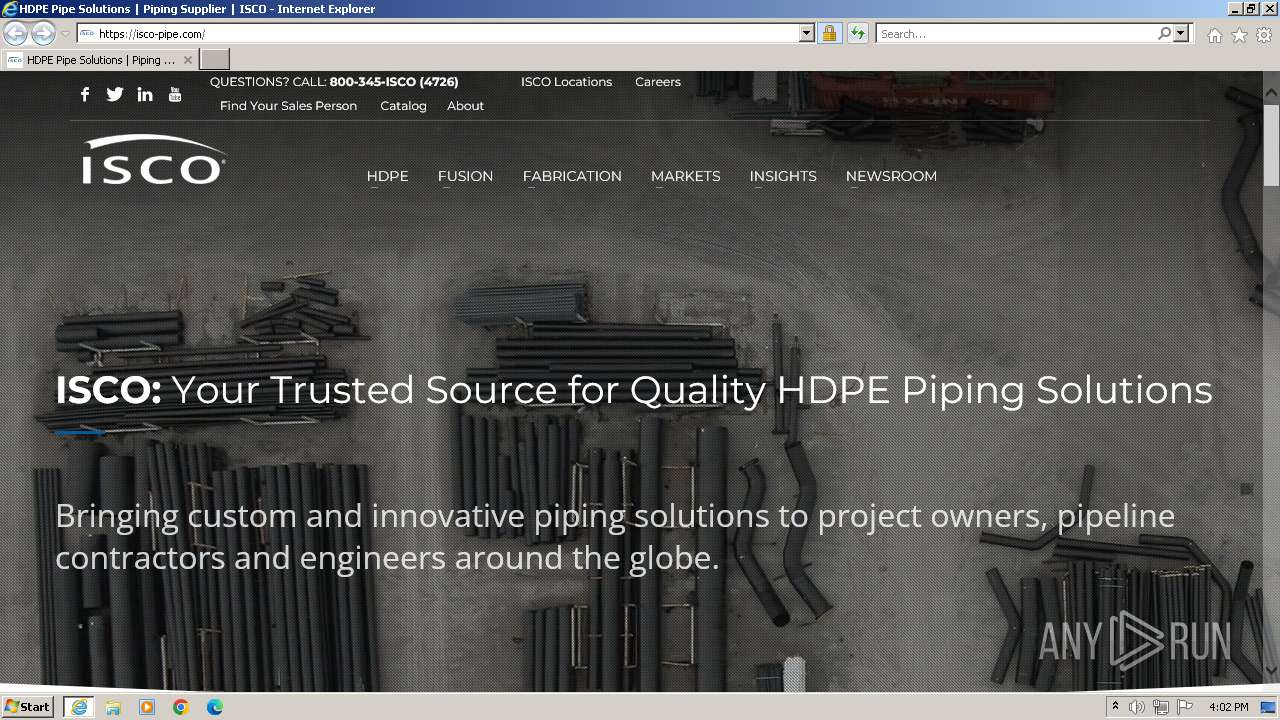Launch Google Chrome from taskbar
The width and height of the screenshot is (1280, 720).
coord(181,707)
